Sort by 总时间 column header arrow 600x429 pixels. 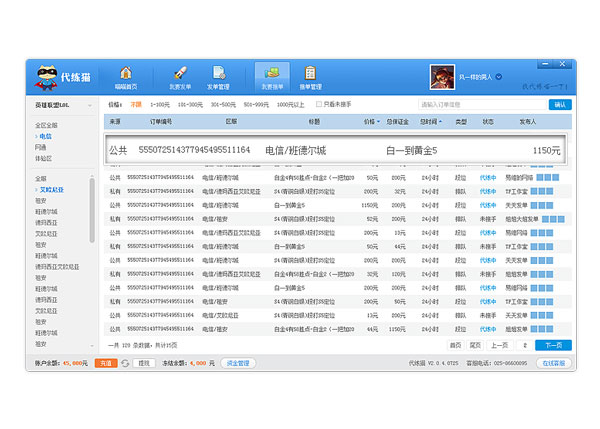click(x=439, y=122)
